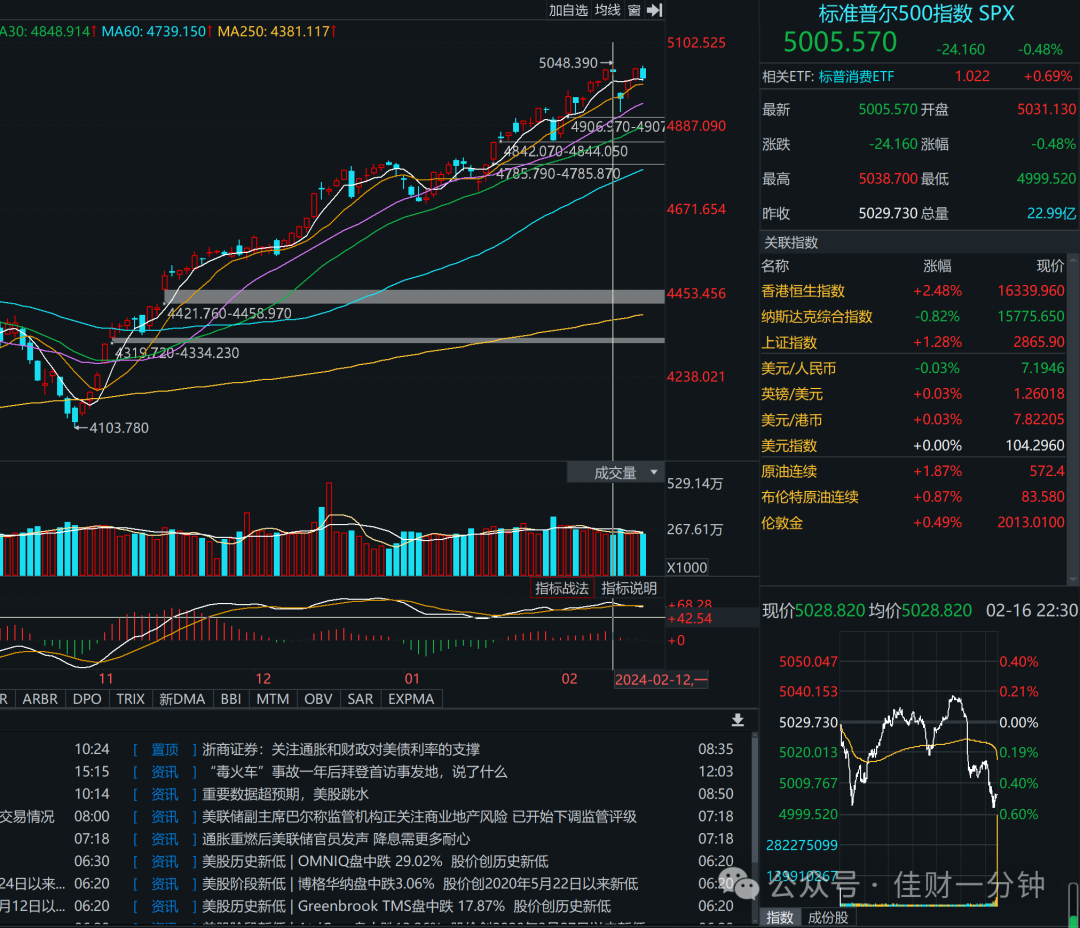
Task: Click the 涨幅 column header
Action: [937, 266]
